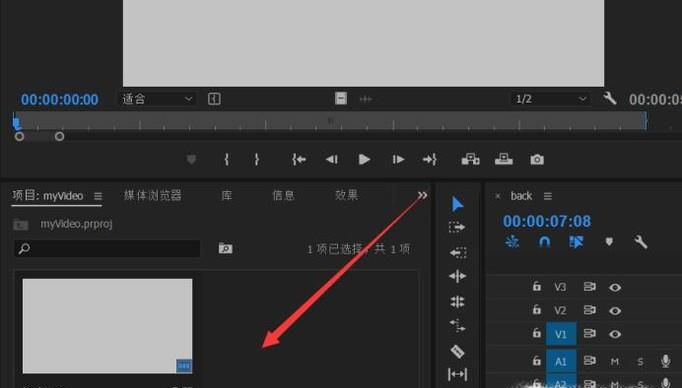Select the A1 track target button
Viewport: 682px width, 388px height.
[561, 361]
